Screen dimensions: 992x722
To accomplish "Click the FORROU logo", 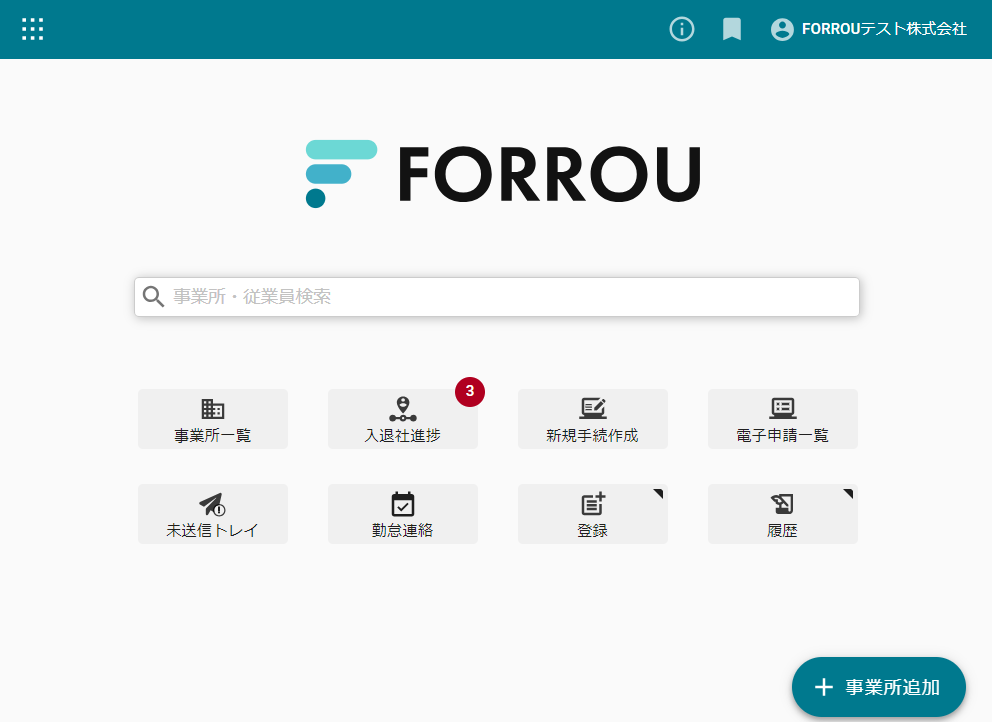I will (503, 173).
